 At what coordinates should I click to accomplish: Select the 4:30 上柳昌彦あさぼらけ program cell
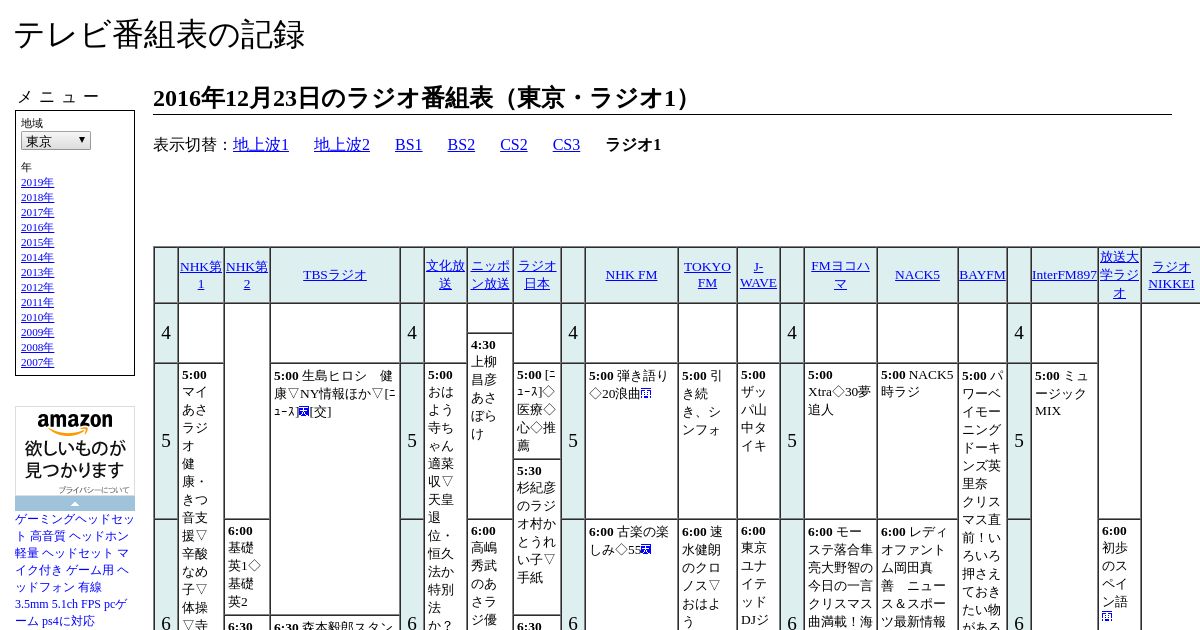point(490,425)
